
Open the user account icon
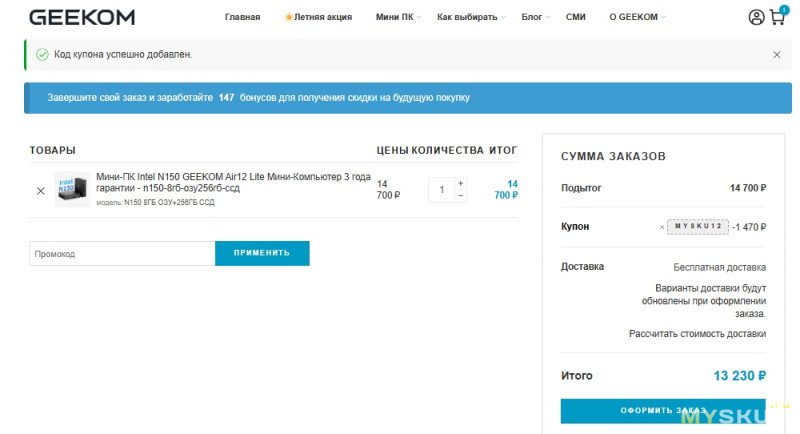click(756, 17)
